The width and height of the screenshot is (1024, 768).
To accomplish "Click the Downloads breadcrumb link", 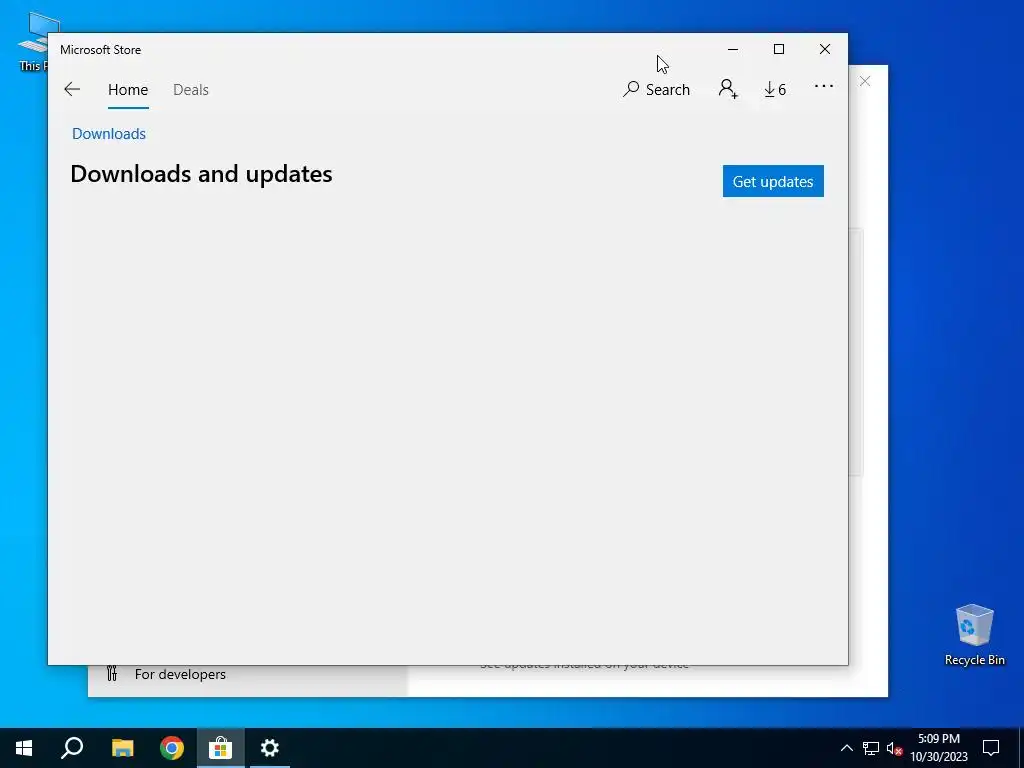I will coord(109,134).
